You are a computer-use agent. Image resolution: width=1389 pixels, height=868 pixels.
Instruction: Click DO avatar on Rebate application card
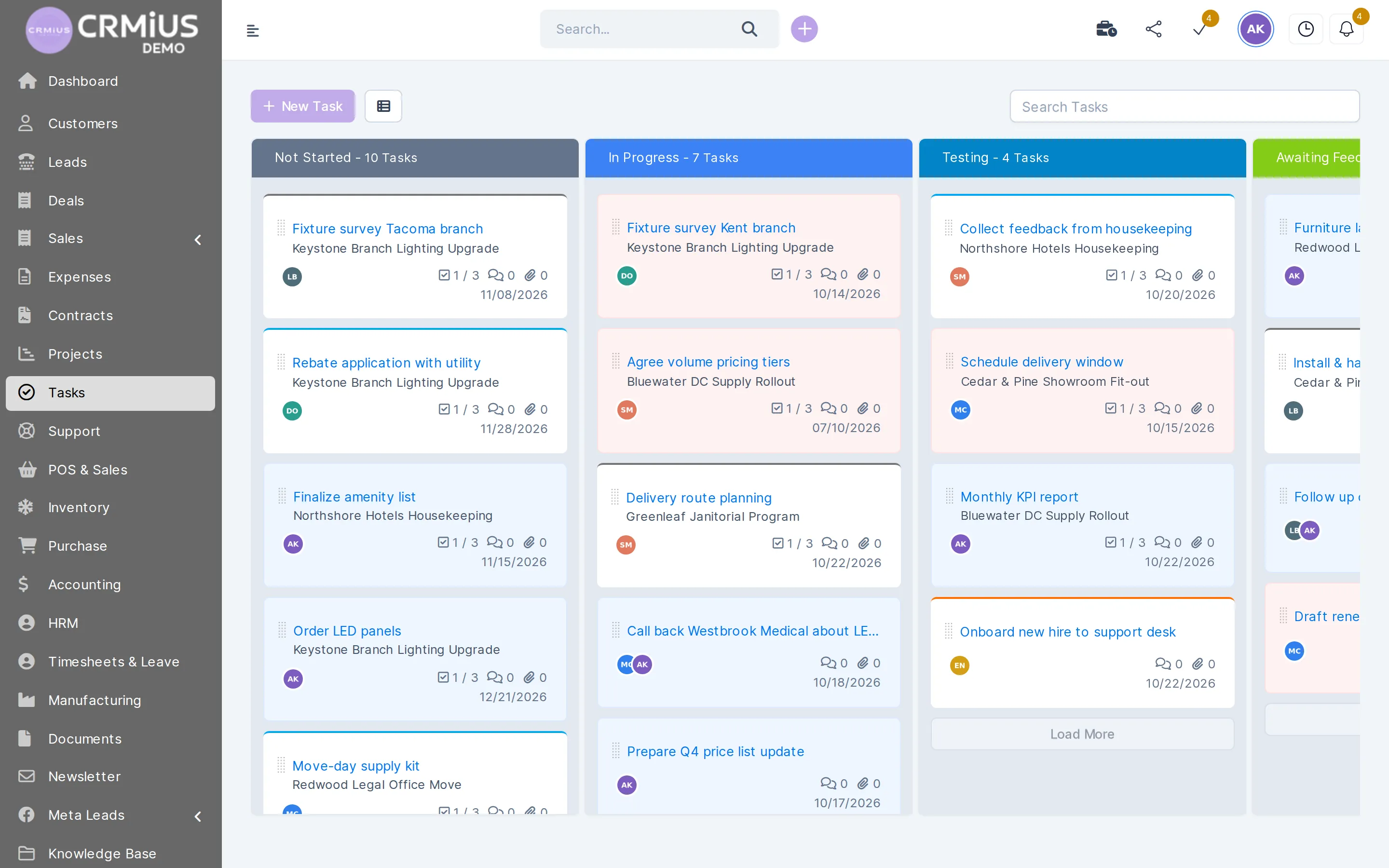[292, 410]
